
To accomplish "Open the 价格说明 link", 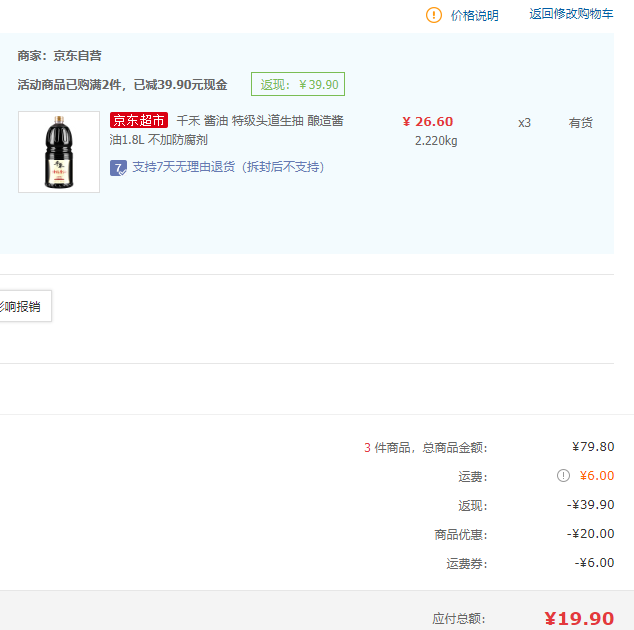I will point(475,15).
